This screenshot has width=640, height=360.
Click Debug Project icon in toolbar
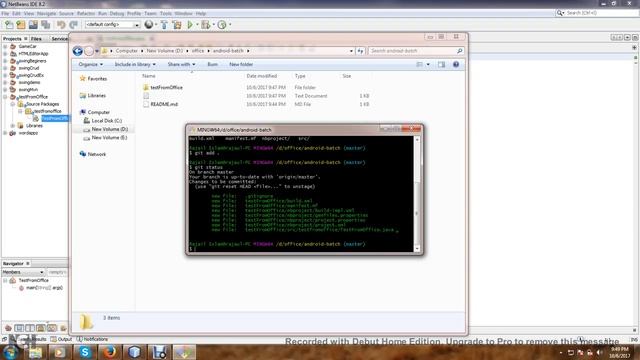205,25
